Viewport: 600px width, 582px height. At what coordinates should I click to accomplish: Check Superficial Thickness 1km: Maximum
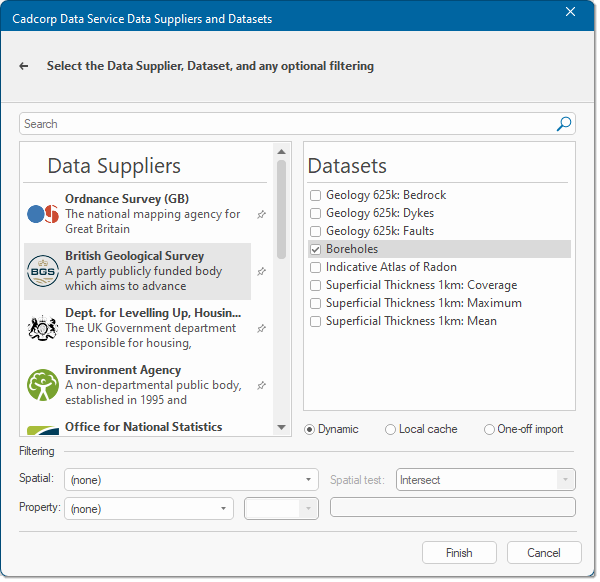pyautogui.click(x=315, y=303)
